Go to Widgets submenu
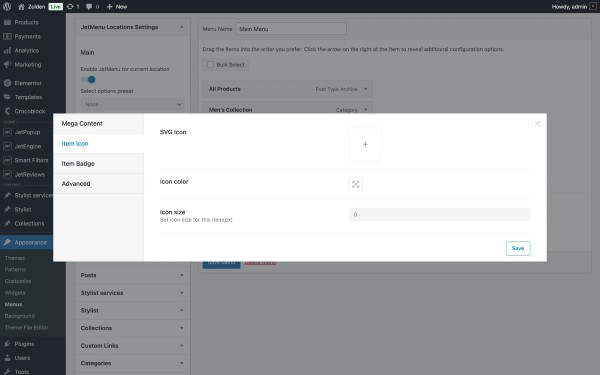This screenshot has width=600, height=375. coord(15,293)
